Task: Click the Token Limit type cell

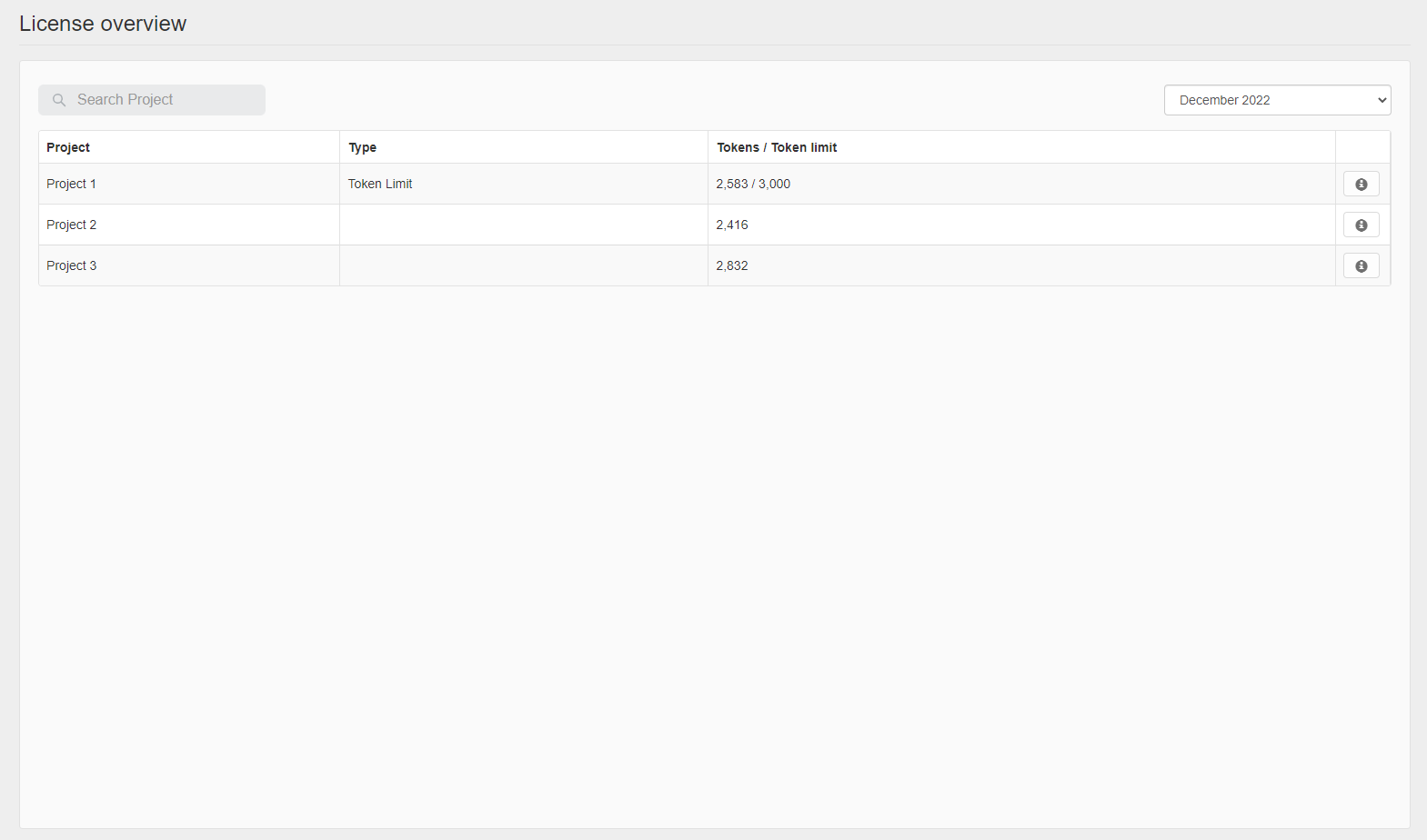Action: [x=524, y=184]
